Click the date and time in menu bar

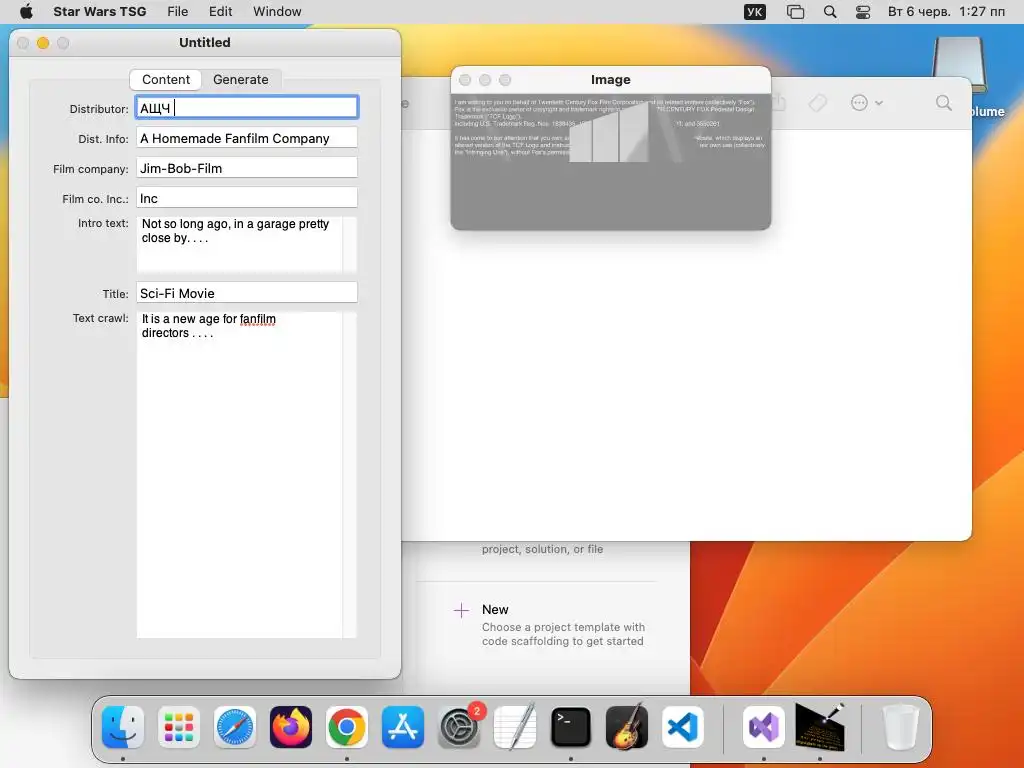[x=946, y=12]
